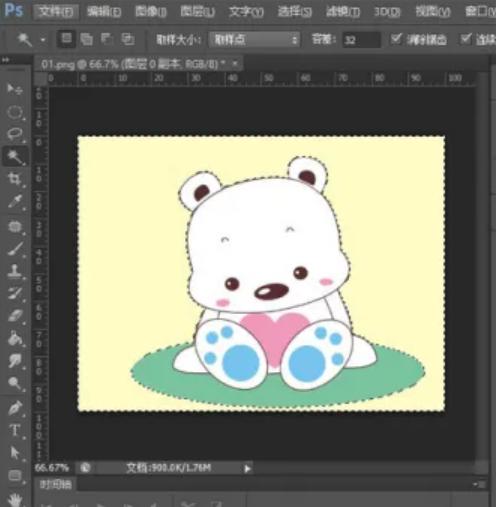Viewport: 496px width, 507px height.
Task: Toggle the anti-alias checkbox
Action: pyautogui.click(x=396, y=39)
